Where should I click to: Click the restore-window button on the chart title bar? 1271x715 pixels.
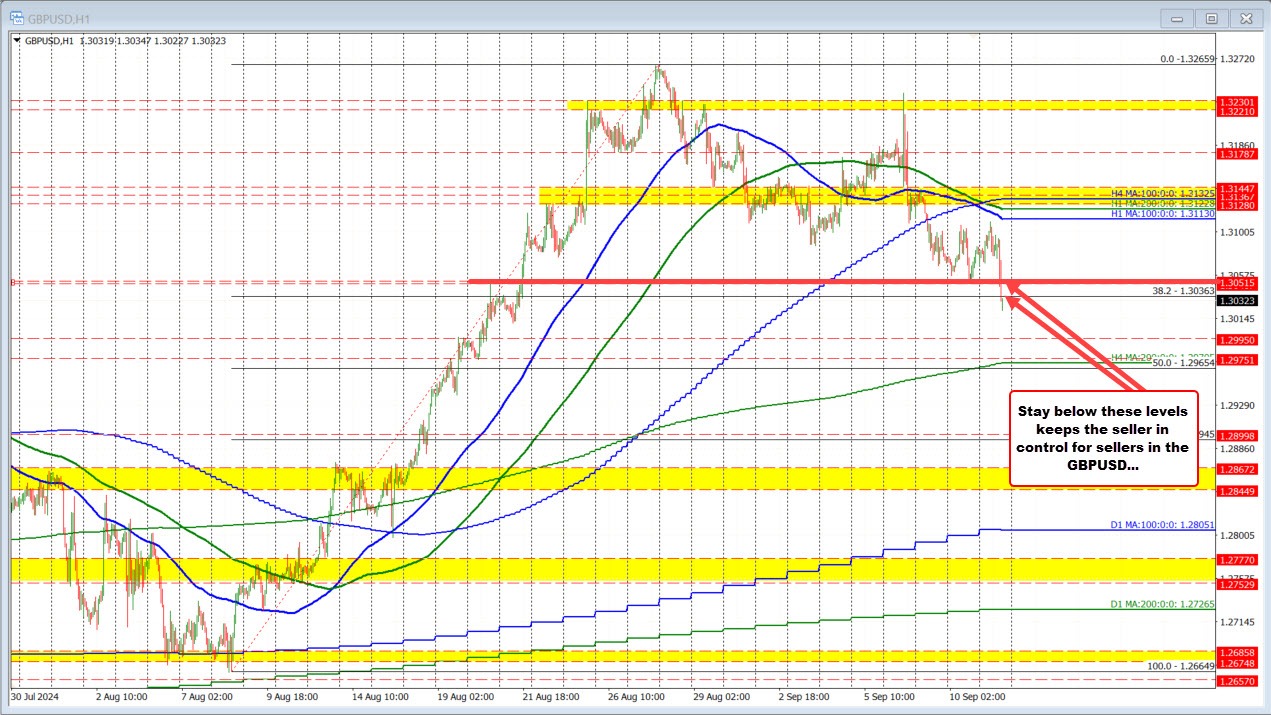tap(1210, 18)
